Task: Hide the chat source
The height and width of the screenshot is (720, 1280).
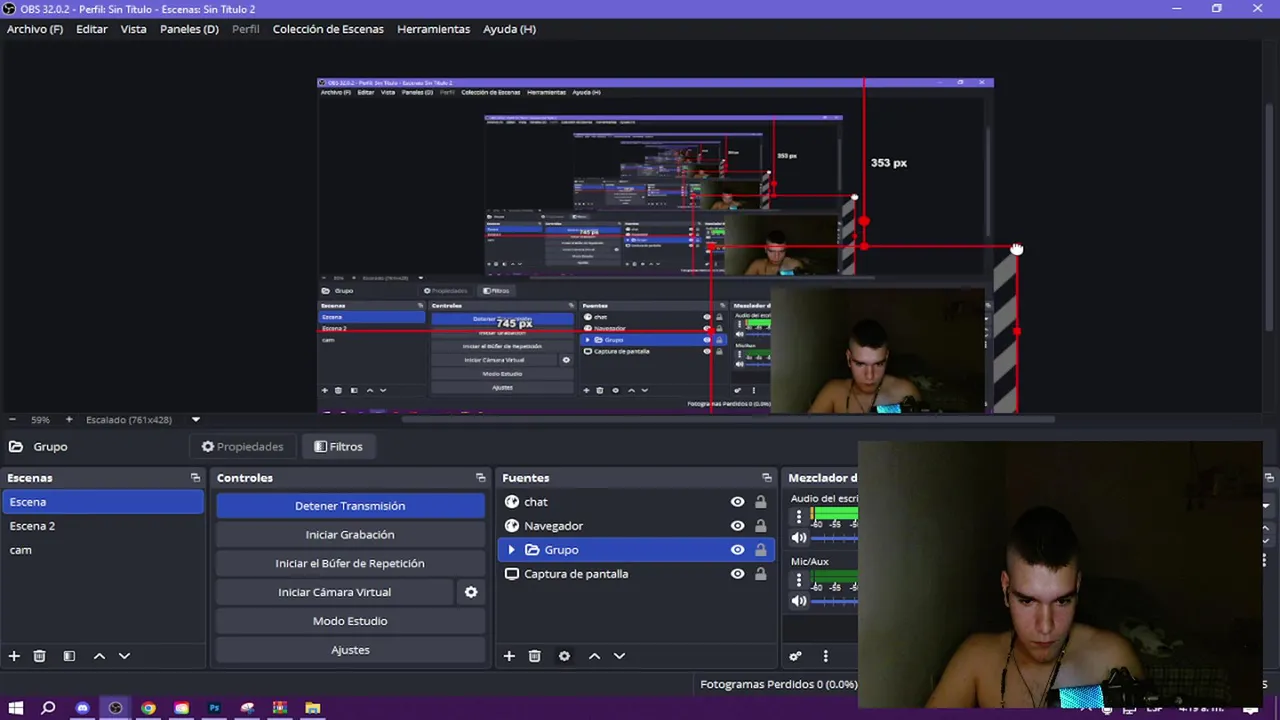Action: coord(737,502)
